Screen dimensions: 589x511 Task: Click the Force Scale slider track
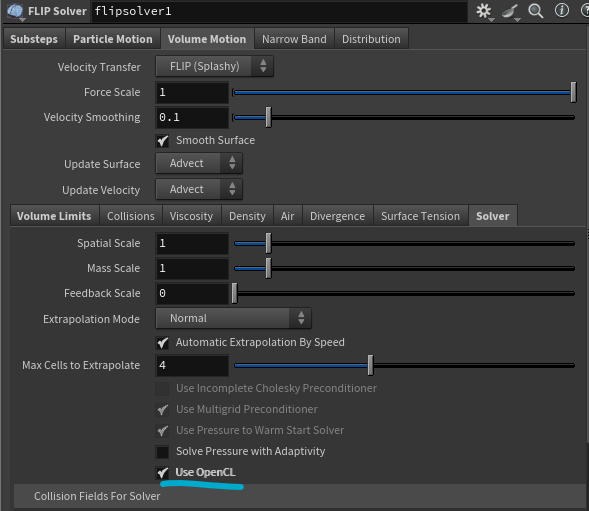tap(403, 92)
